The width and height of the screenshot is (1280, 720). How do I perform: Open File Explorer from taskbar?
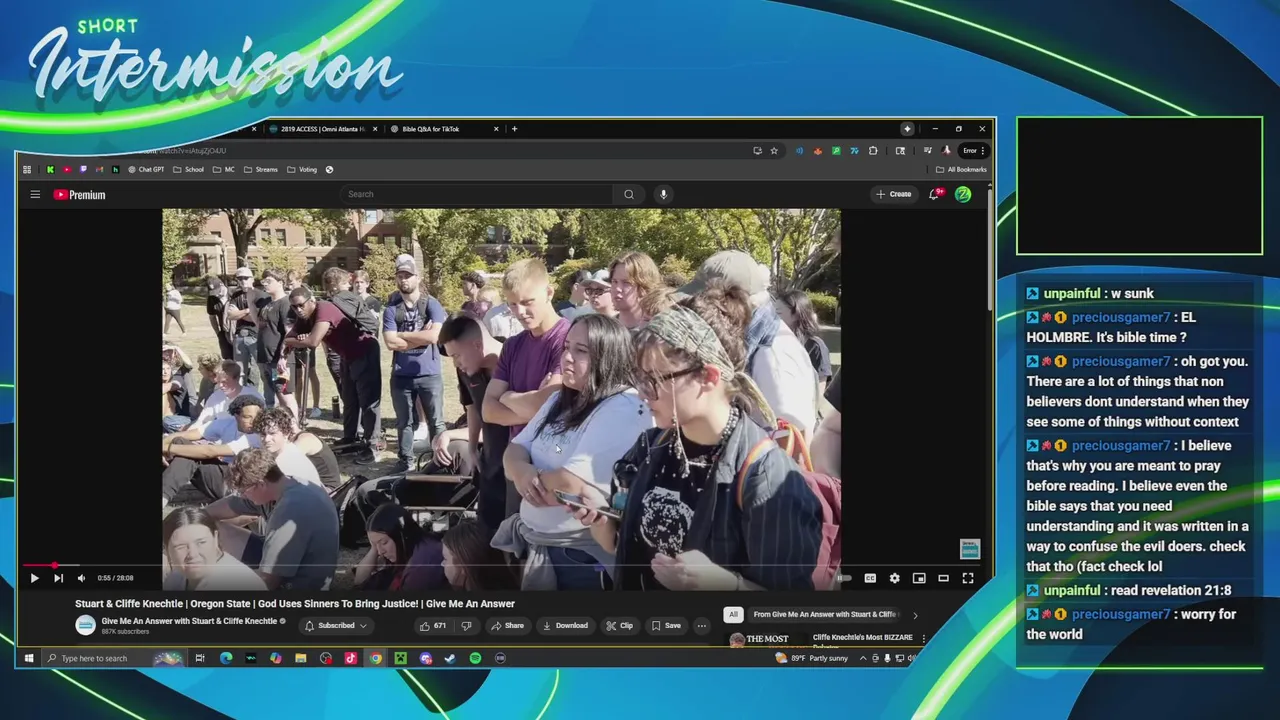tap(301, 658)
